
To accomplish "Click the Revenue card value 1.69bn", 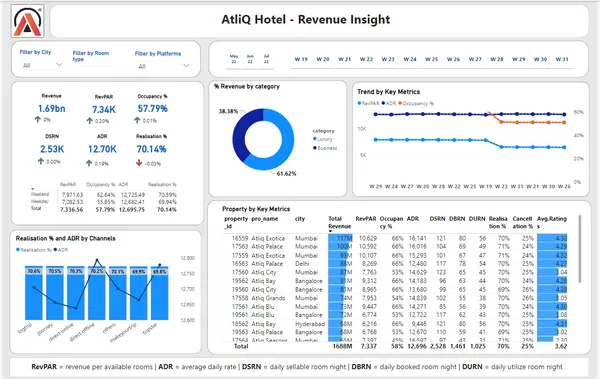I will pyautogui.click(x=52, y=109).
